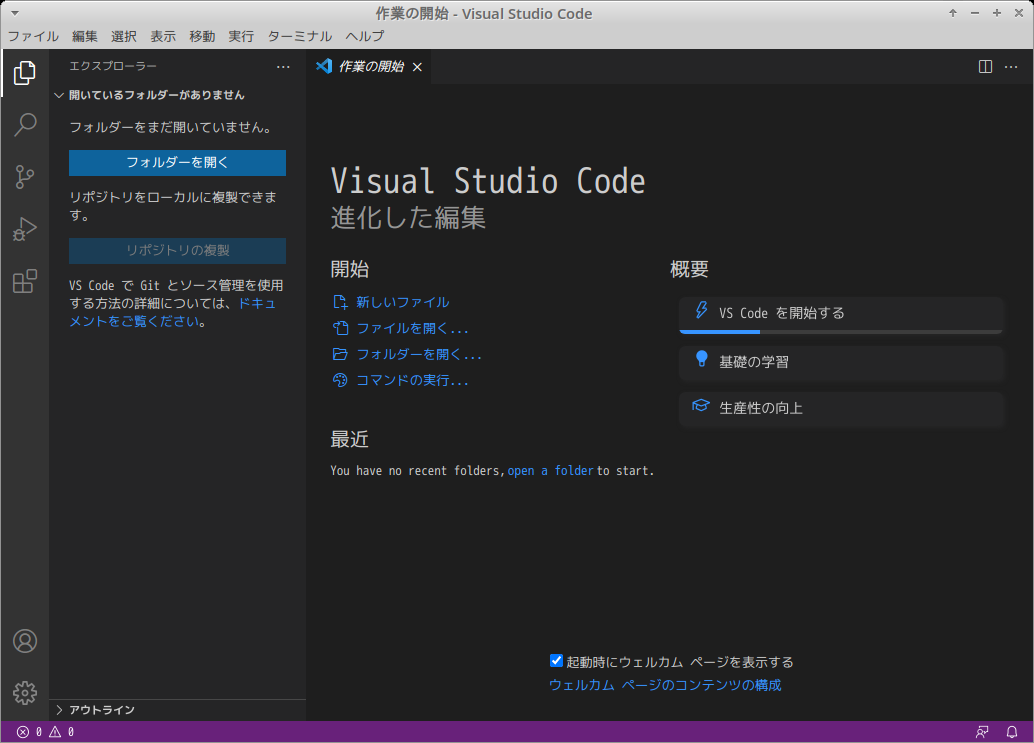Click the notifications bell icon
The width and height of the screenshot is (1034, 743).
click(1012, 732)
